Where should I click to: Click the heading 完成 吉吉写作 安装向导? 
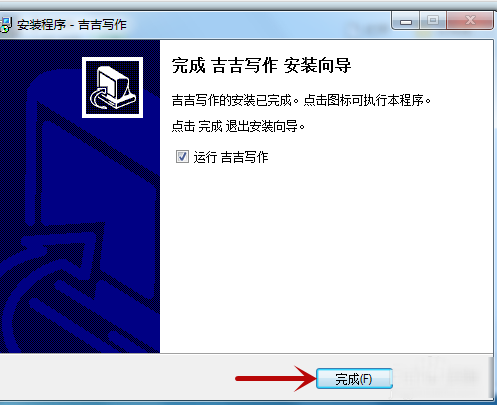coord(261,65)
